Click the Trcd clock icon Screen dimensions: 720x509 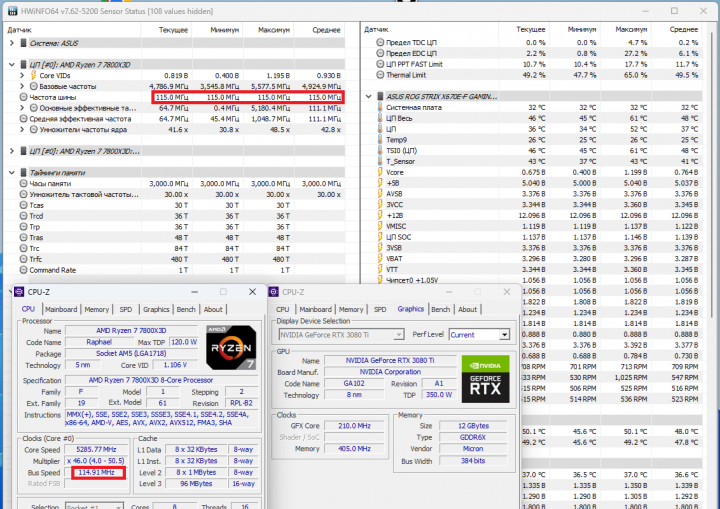point(23,216)
